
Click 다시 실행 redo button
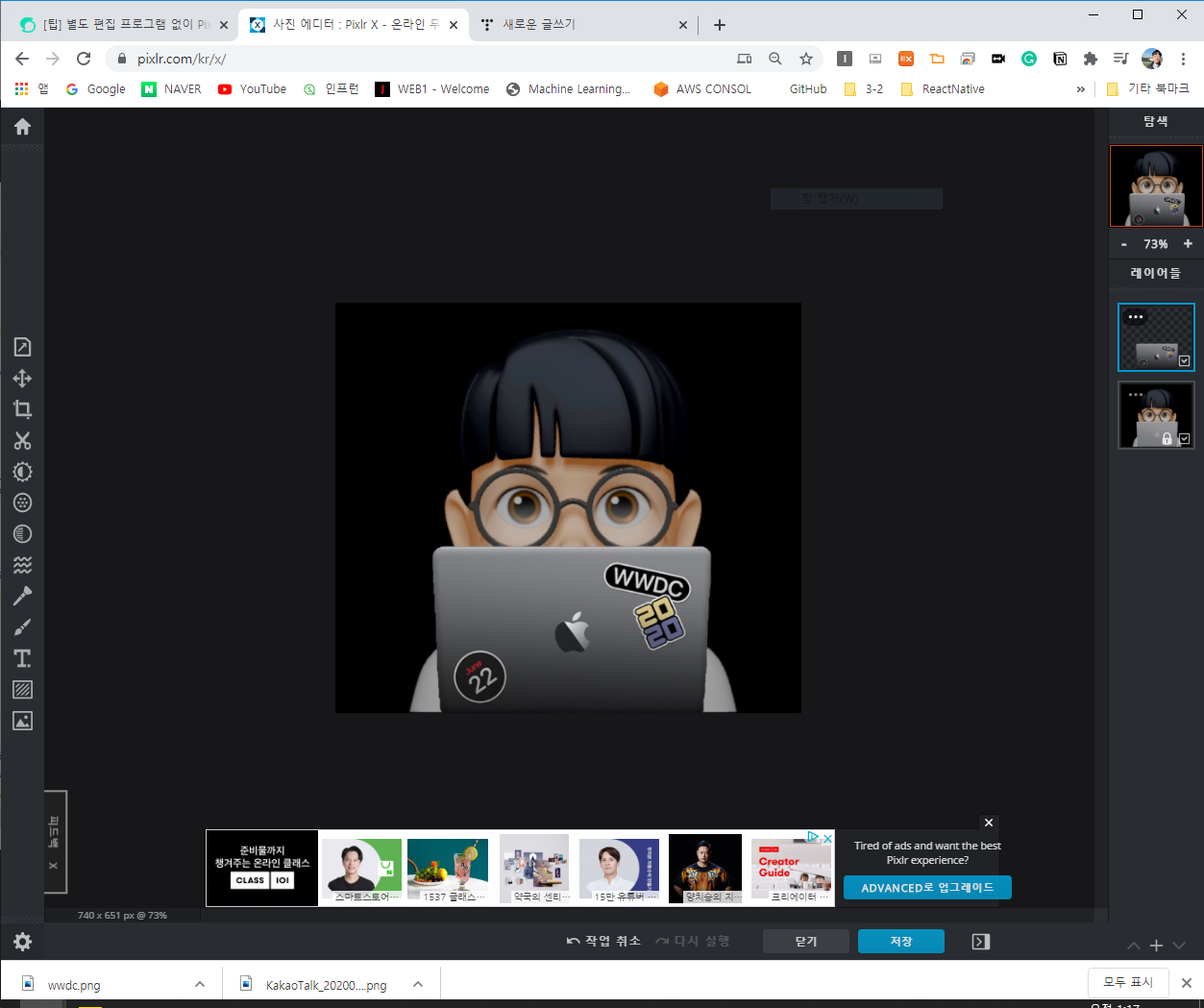[x=693, y=942]
